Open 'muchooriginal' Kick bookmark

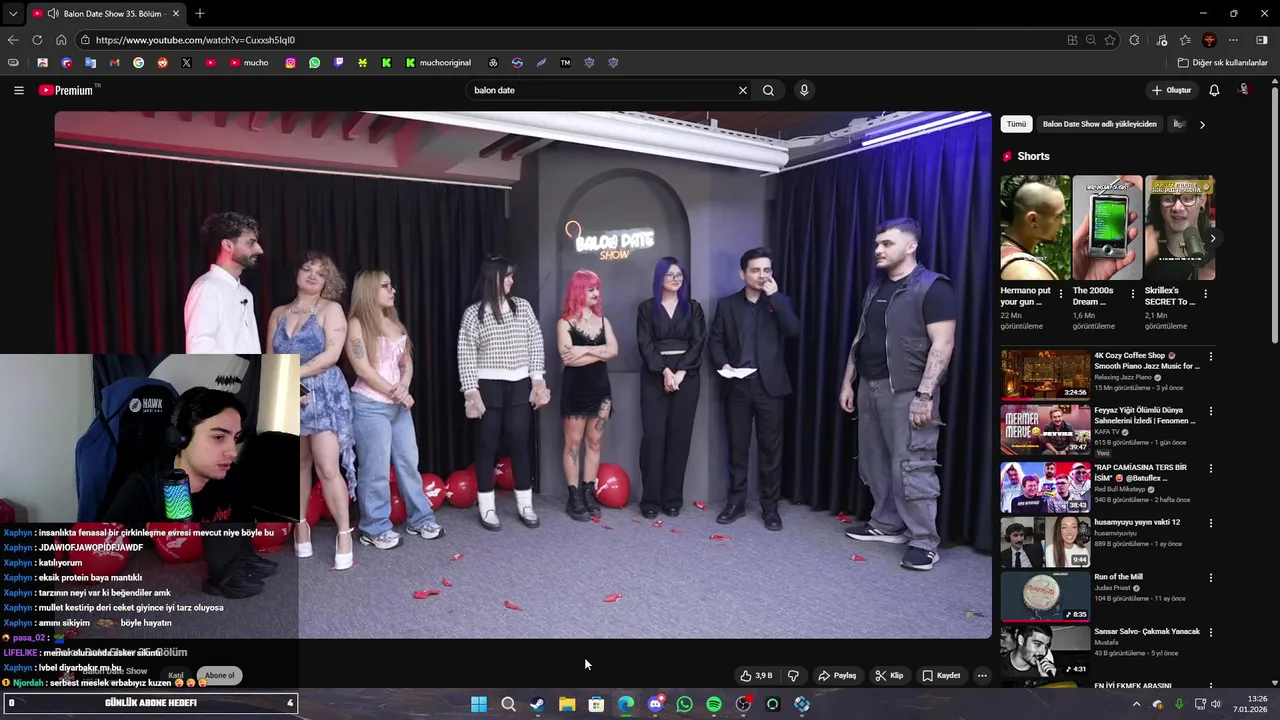tap(438, 62)
